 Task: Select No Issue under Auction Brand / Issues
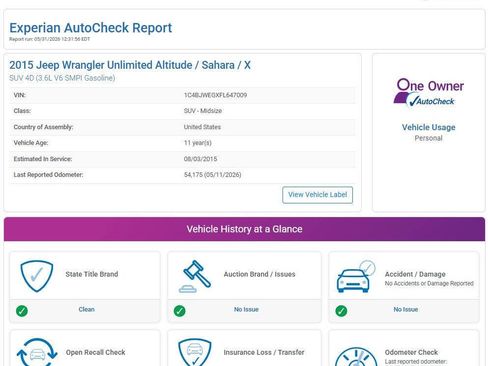[246, 309]
